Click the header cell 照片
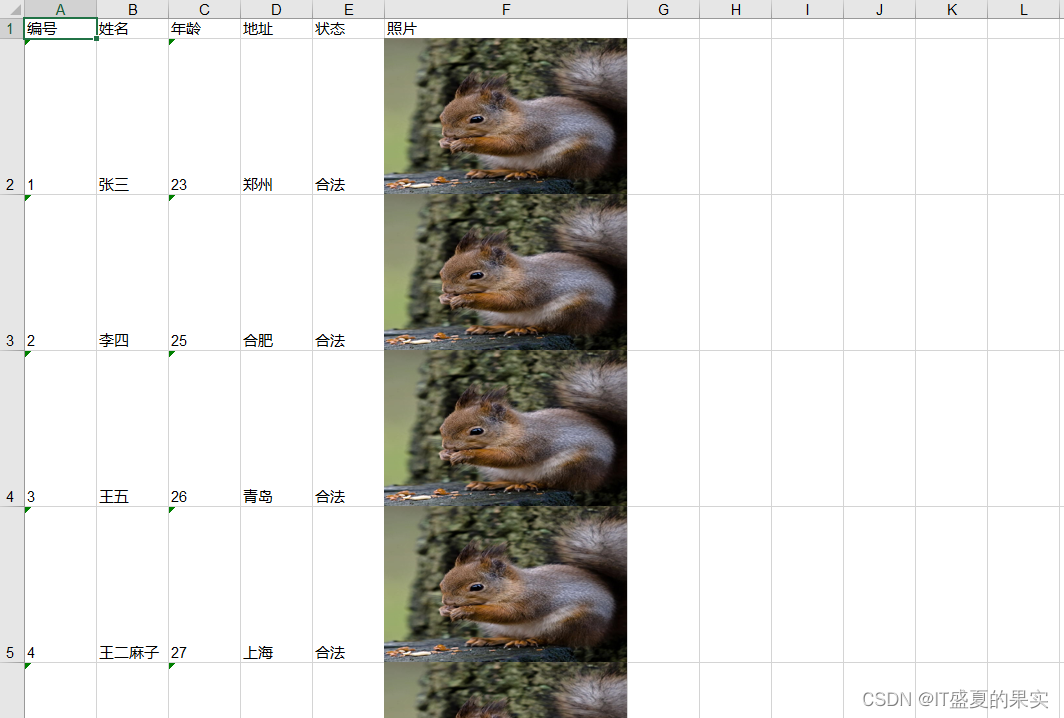1064x718 pixels. 506,29
